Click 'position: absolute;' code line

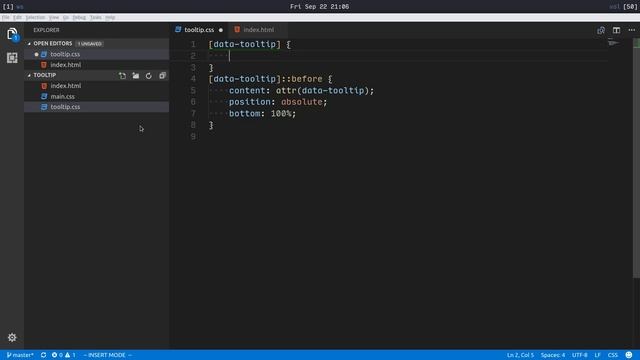[x=278, y=102]
